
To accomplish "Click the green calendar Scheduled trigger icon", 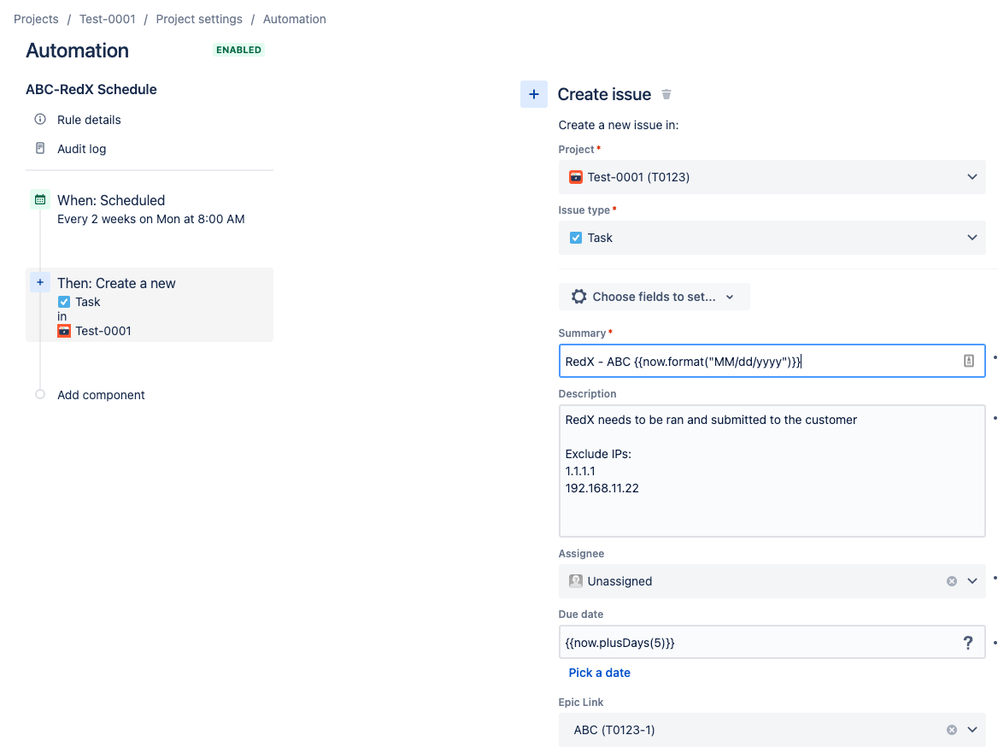I will (40, 200).
